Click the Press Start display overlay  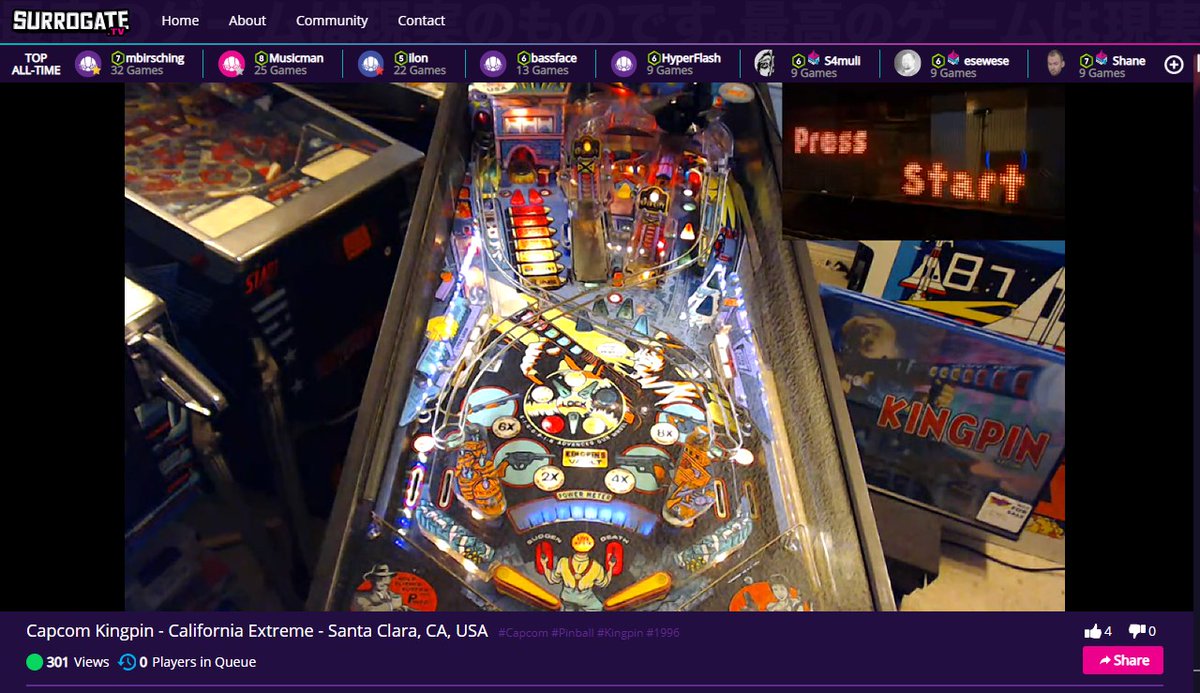point(923,161)
